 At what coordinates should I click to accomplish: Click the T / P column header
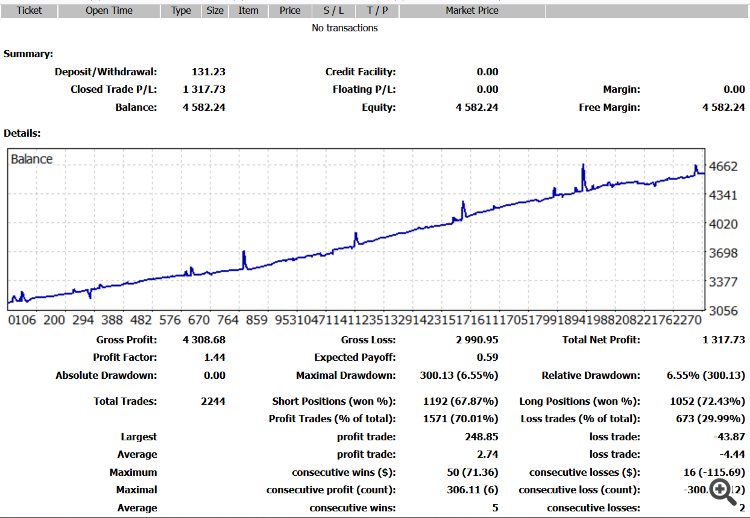377,11
